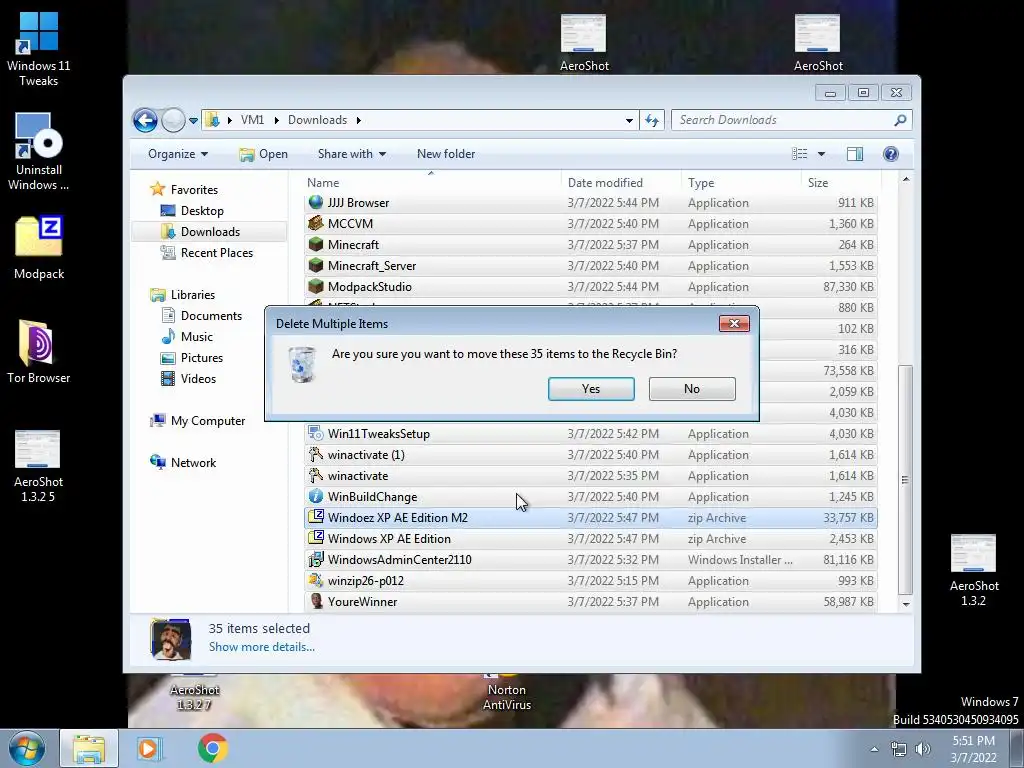Open recent locations dropdown beside nav arrows
The image size is (1024, 768).
coord(193,120)
